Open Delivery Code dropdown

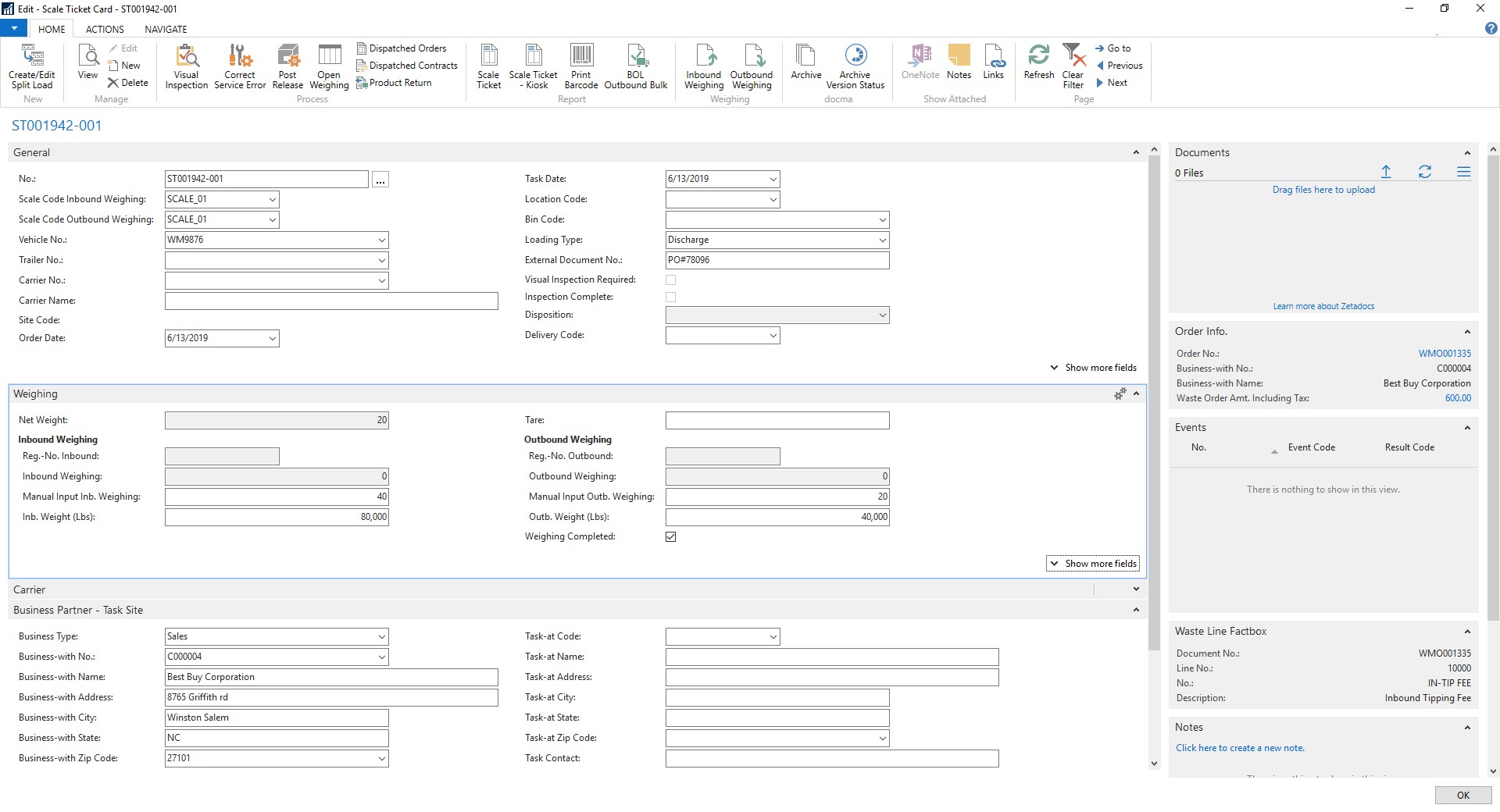click(773, 335)
